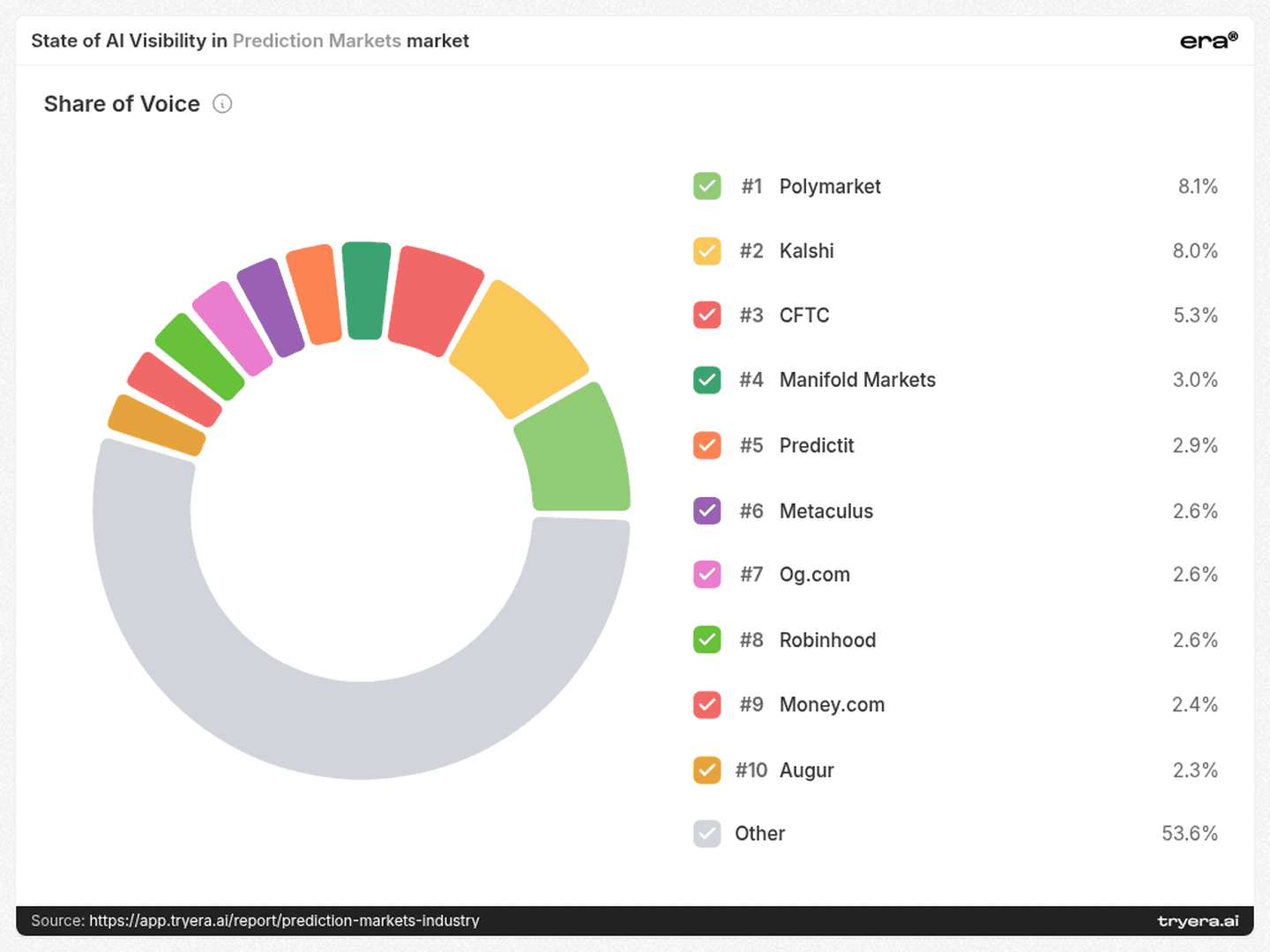Click the #10 rank label
Viewport: 1270px width, 952px height.
click(751, 770)
